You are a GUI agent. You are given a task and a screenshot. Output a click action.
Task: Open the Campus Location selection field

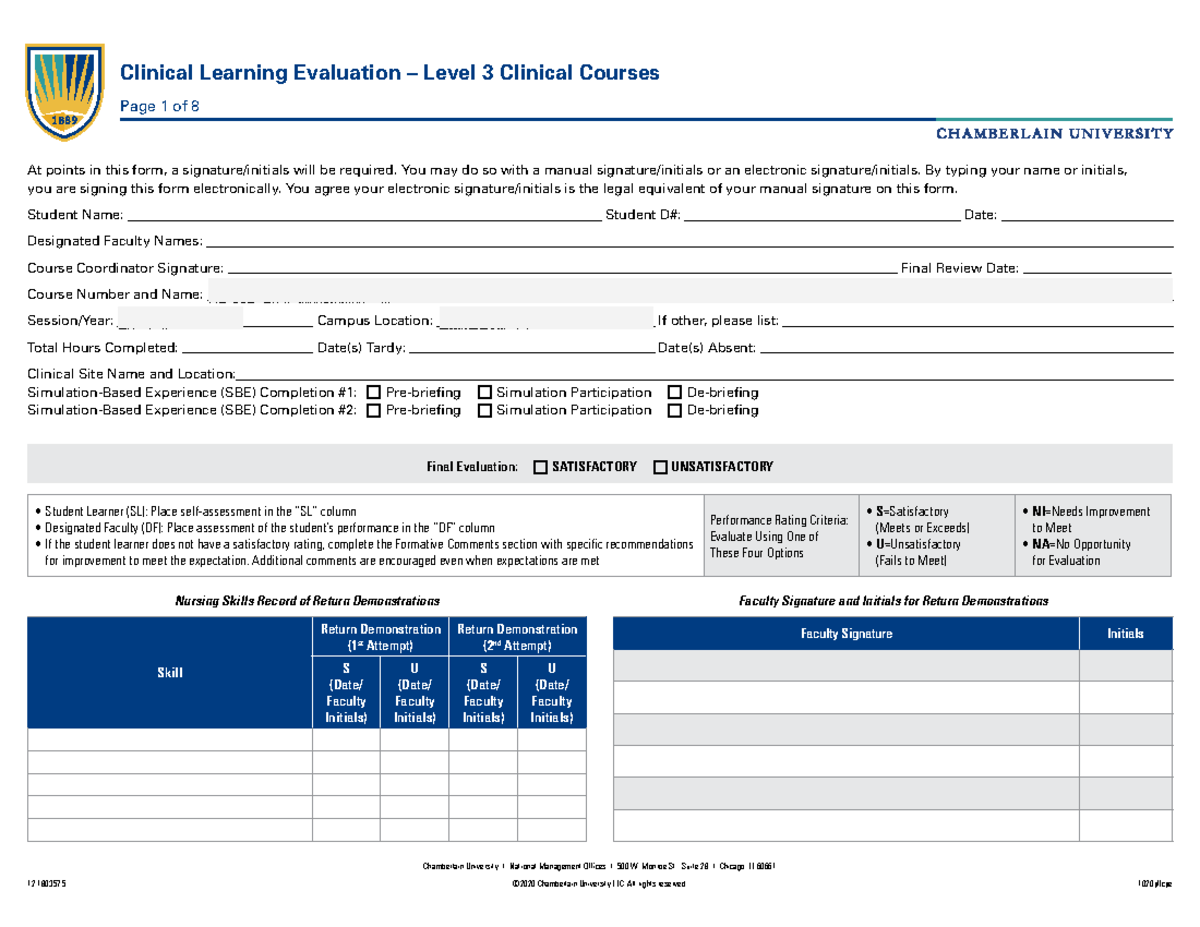coord(545,318)
